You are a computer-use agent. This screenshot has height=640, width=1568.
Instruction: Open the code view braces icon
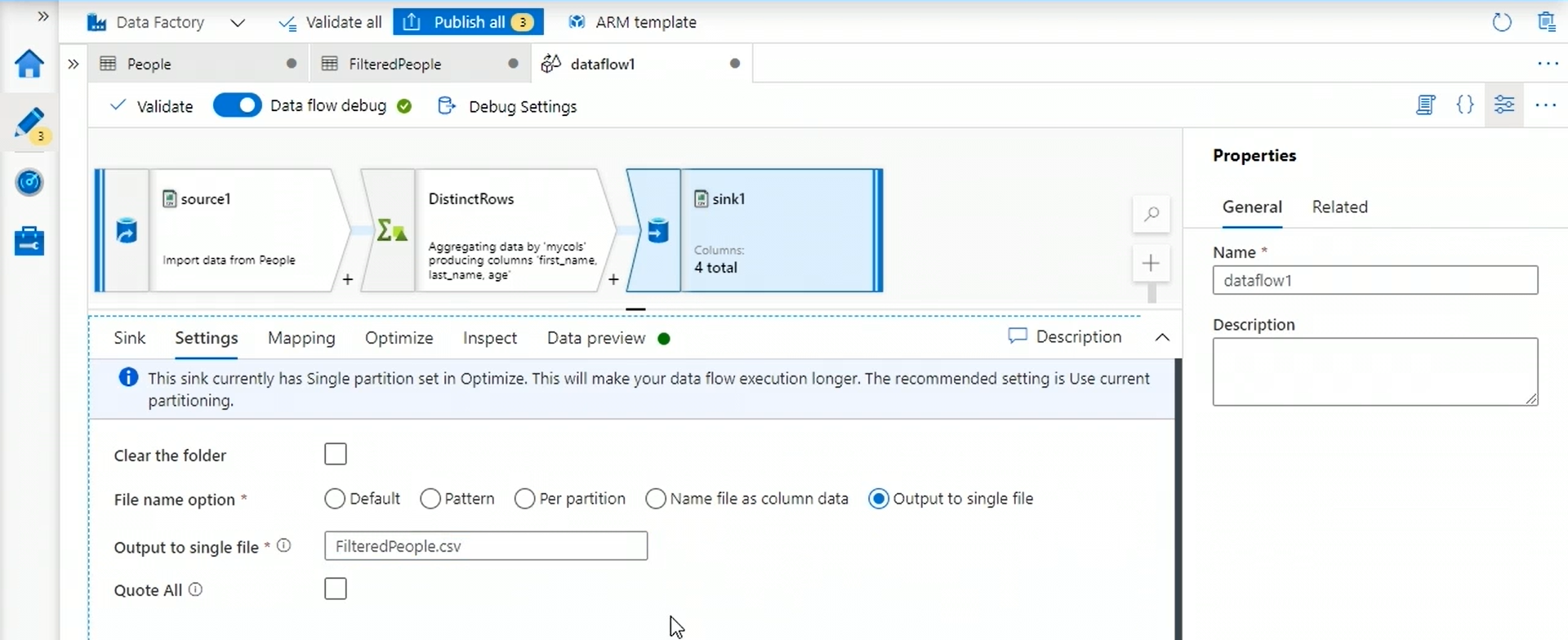click(1465, 105)
